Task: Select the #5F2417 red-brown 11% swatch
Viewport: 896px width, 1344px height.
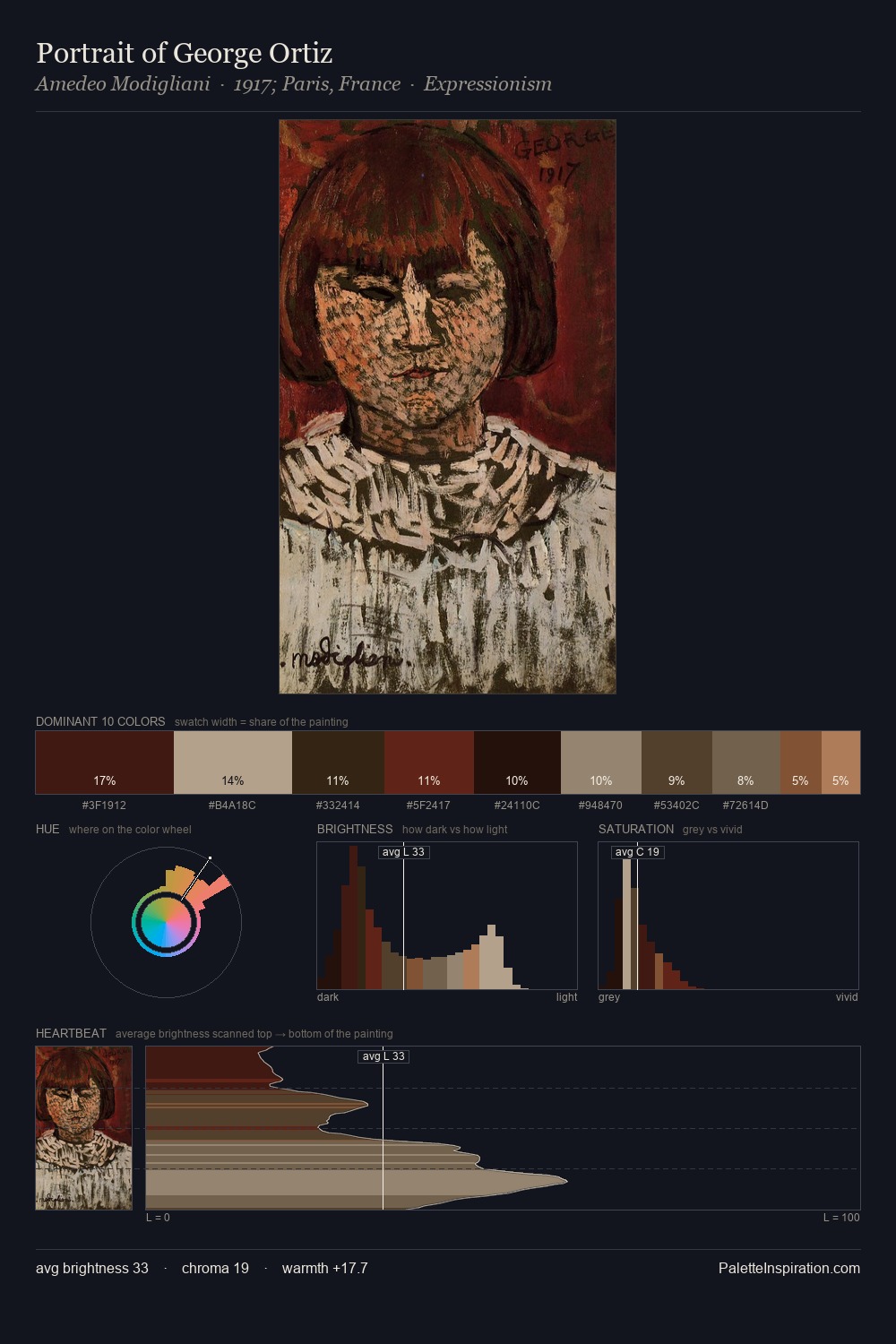Action: point(429,762)
